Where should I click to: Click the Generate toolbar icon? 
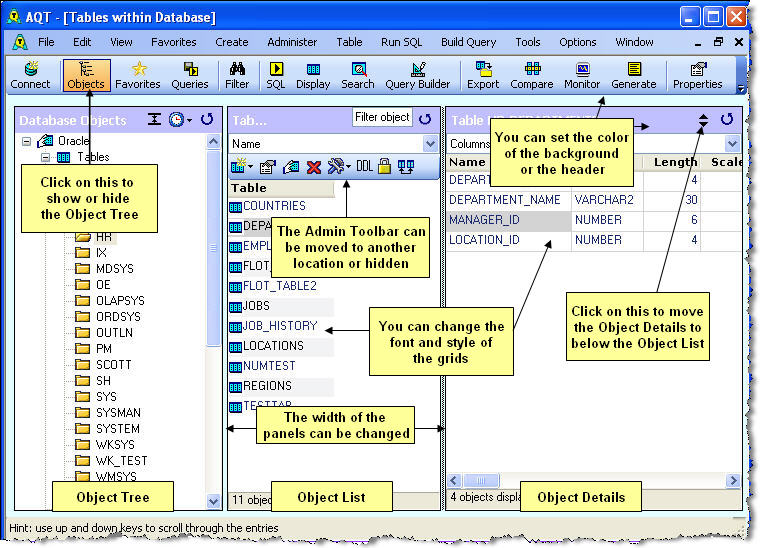[x=634, y=75]
